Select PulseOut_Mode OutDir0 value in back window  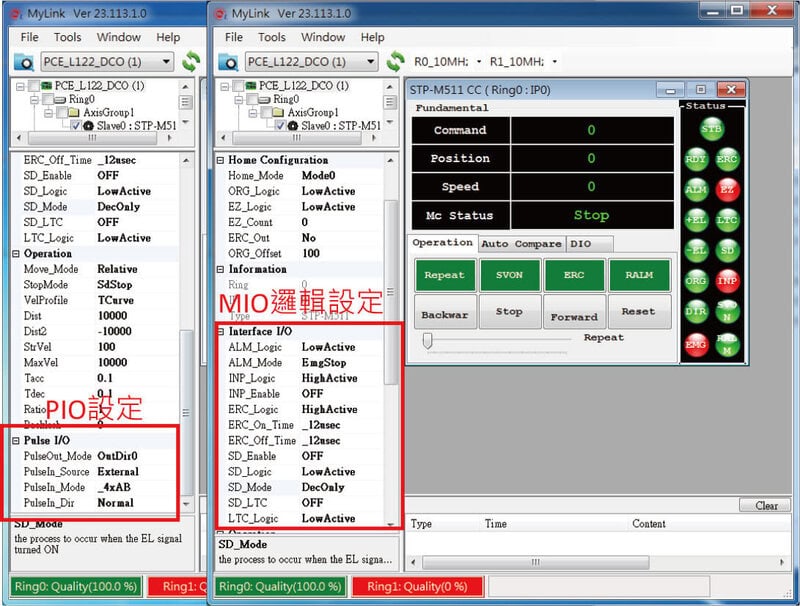pyautogui.click(x=117, y=456)
